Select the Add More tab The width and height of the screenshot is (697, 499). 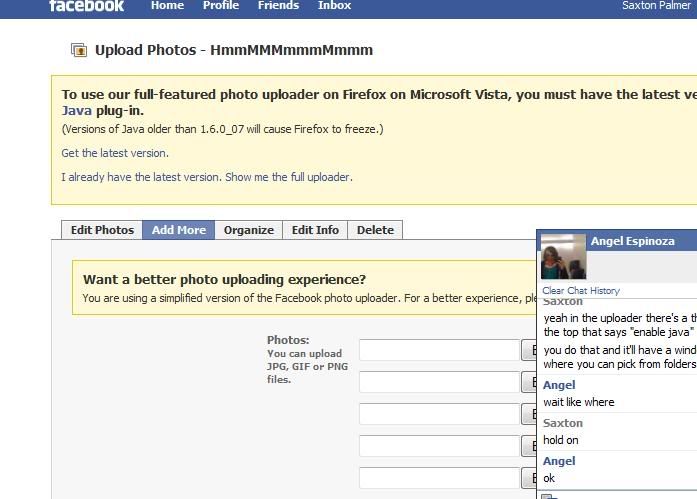pyautogui.click(x=179, y=230)
